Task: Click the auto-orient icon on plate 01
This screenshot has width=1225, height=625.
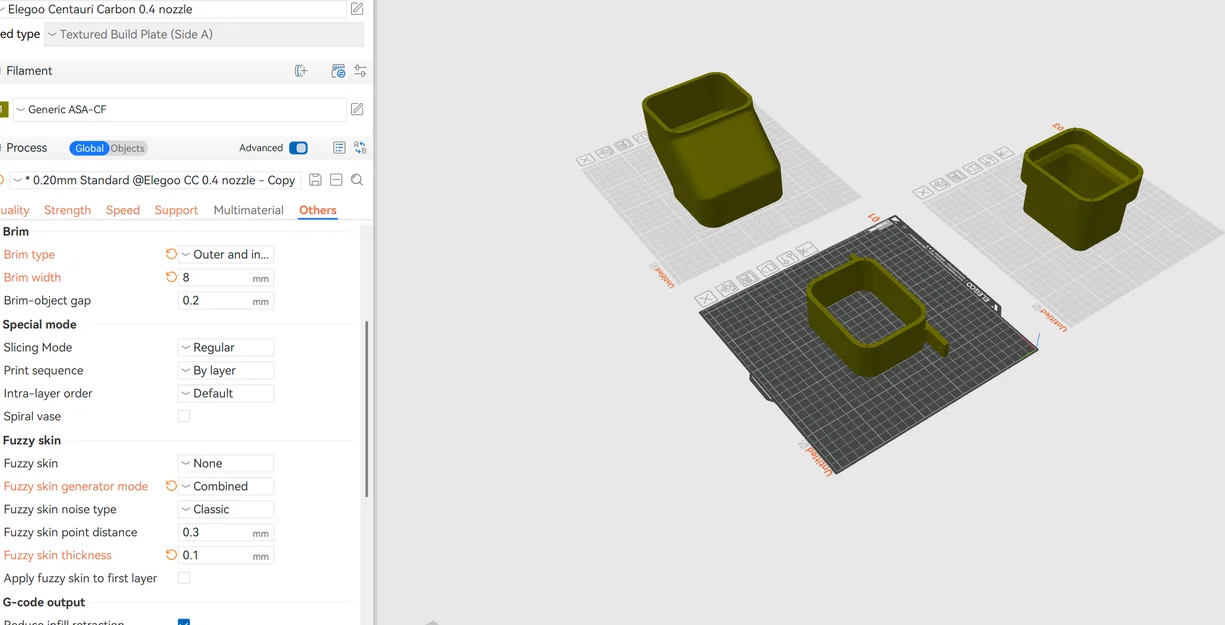Action: click(x=727, y=289)
